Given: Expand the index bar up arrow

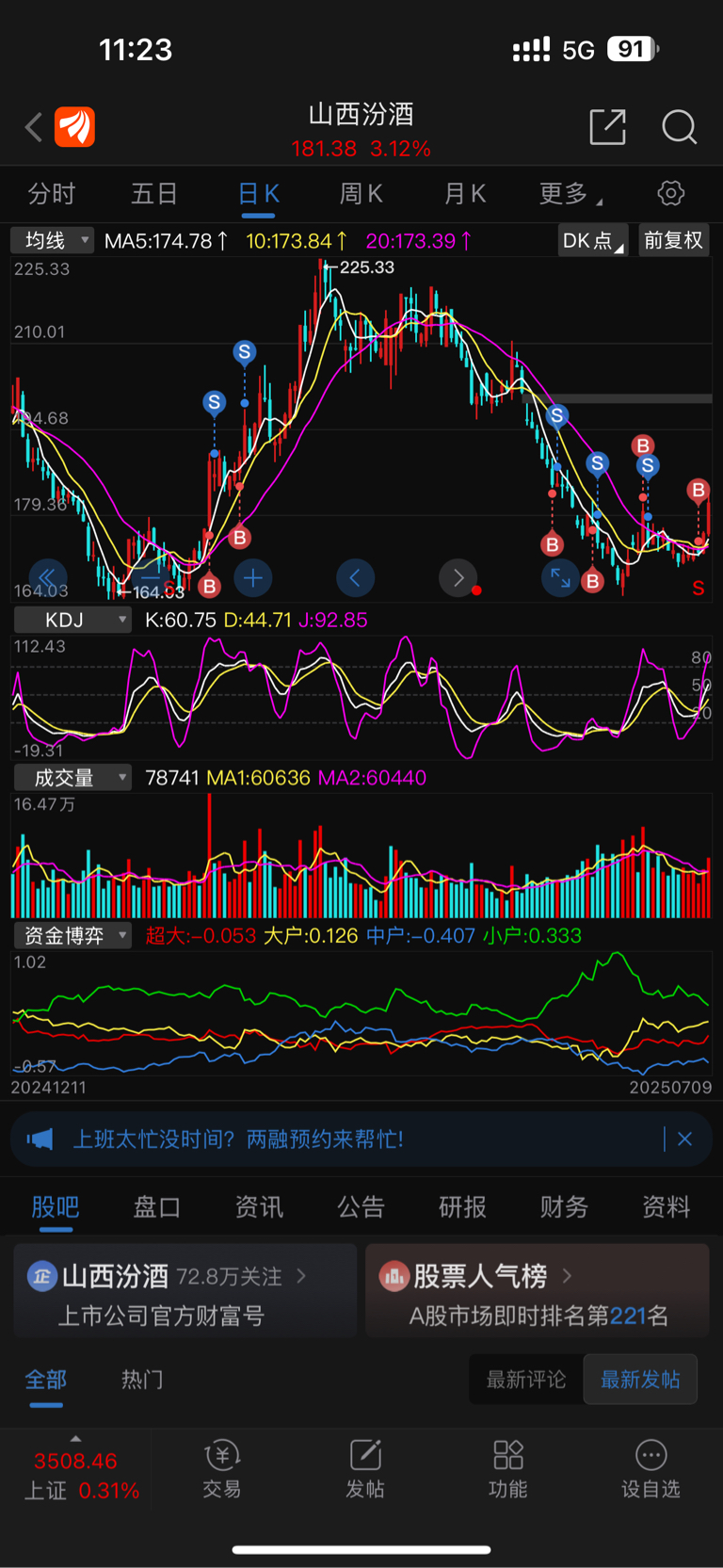Looking at the screenshot, I should [x=75, y=1439].
